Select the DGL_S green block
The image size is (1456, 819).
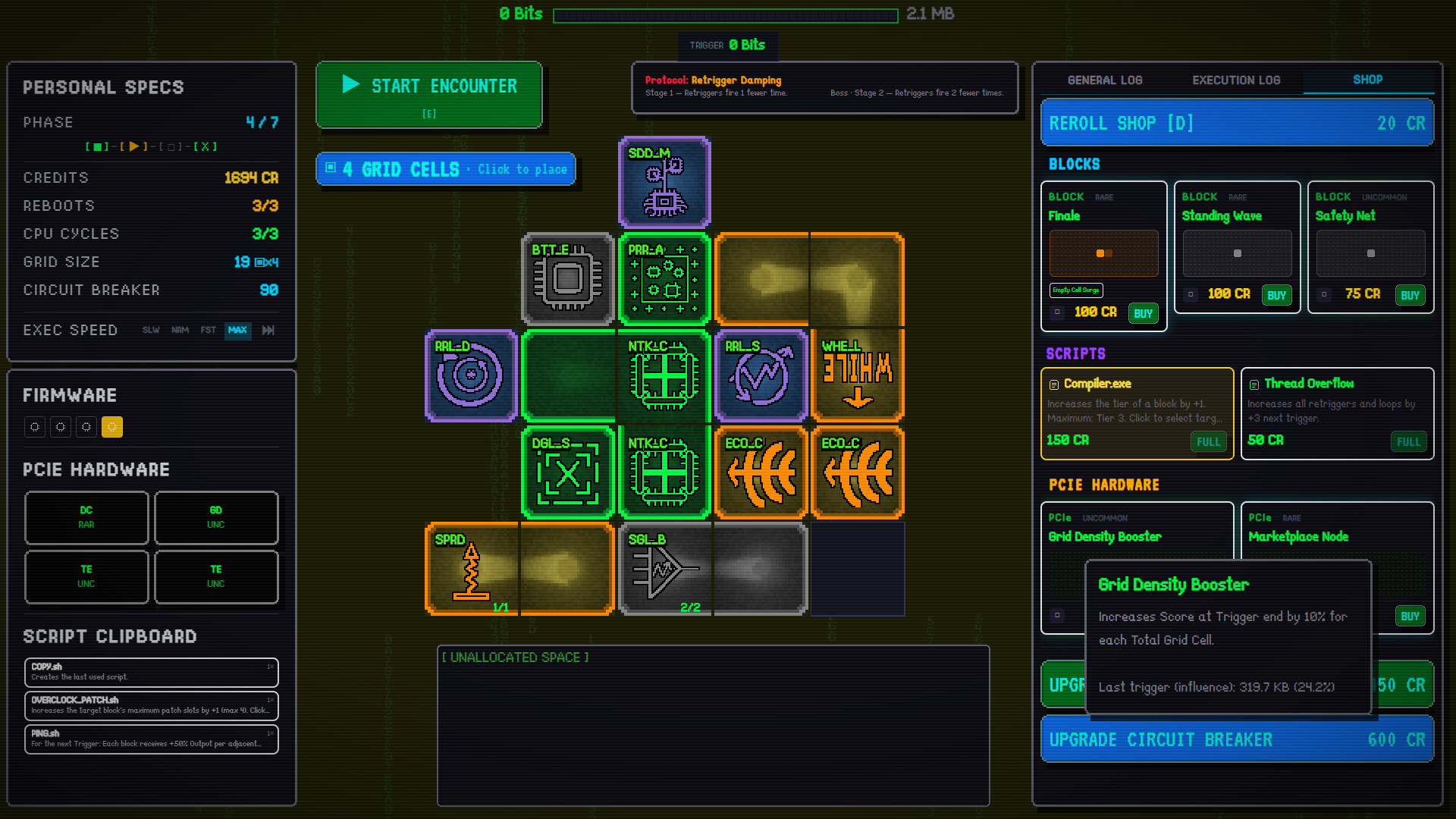click(x=568, y=472)
